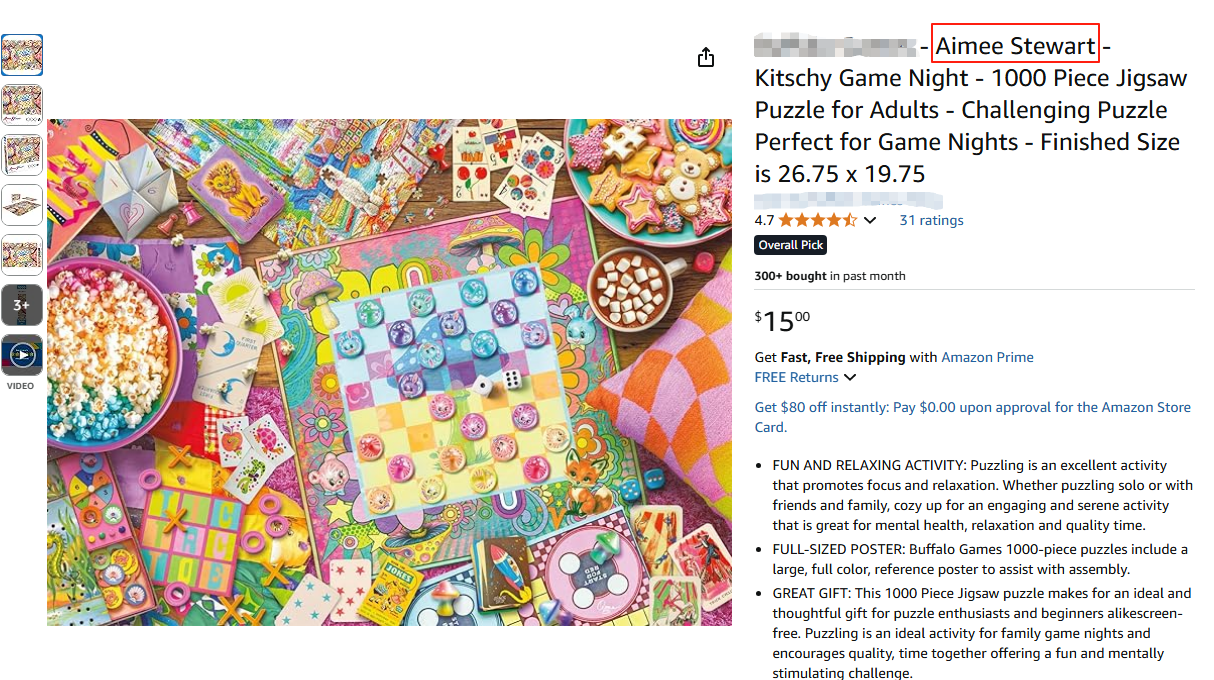View the fourth thumbnail of the angled puzzle

coord(22,205)
